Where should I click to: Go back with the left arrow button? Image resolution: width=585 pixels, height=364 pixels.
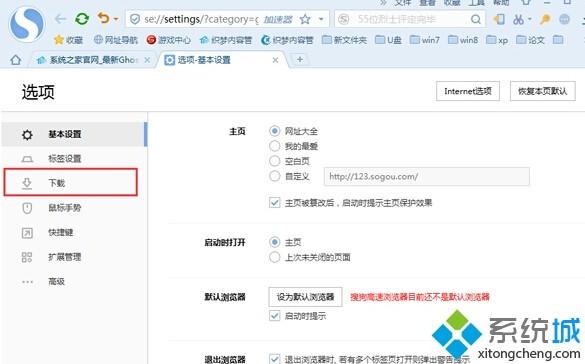point(60,19)
